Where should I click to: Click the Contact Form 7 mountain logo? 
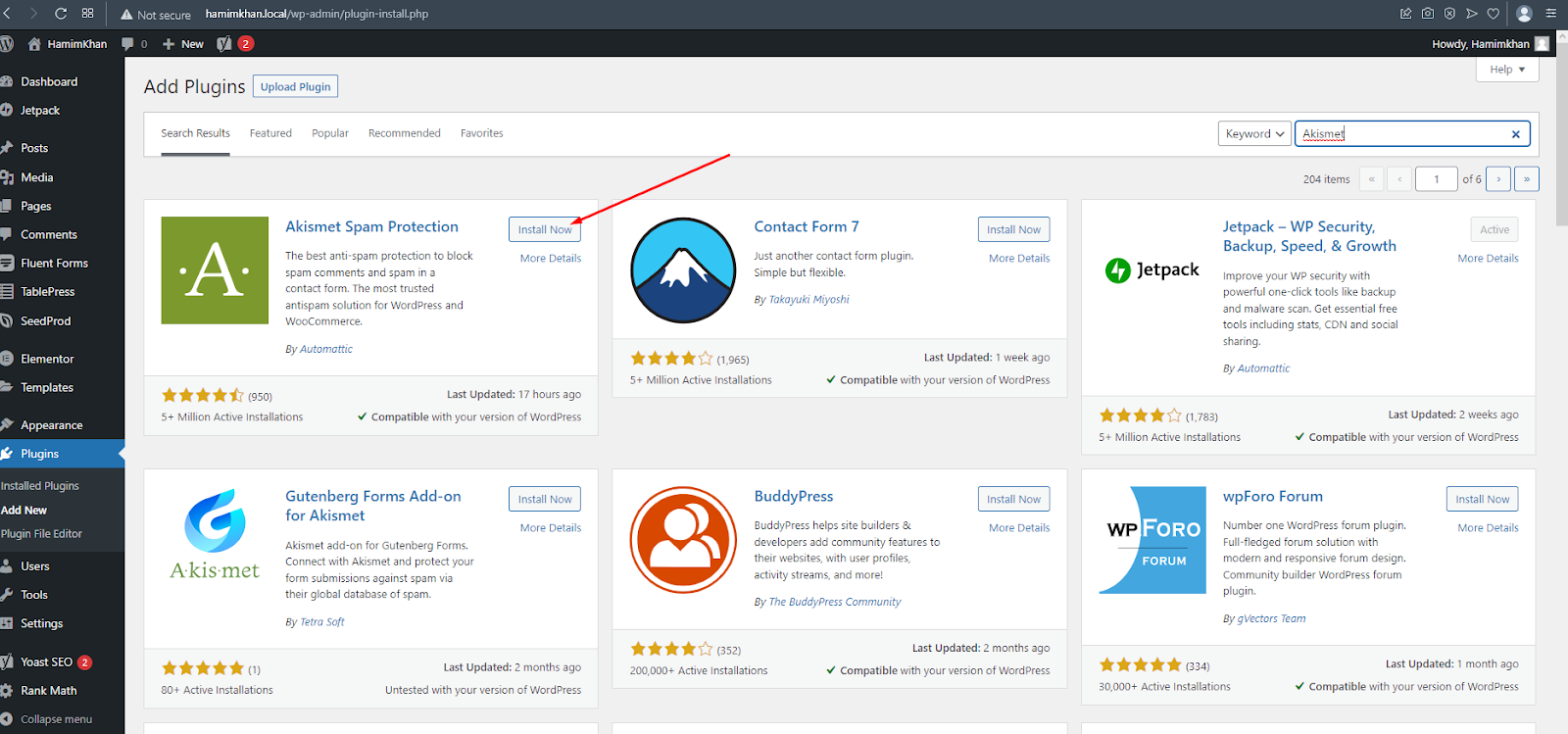pos(683,270)
